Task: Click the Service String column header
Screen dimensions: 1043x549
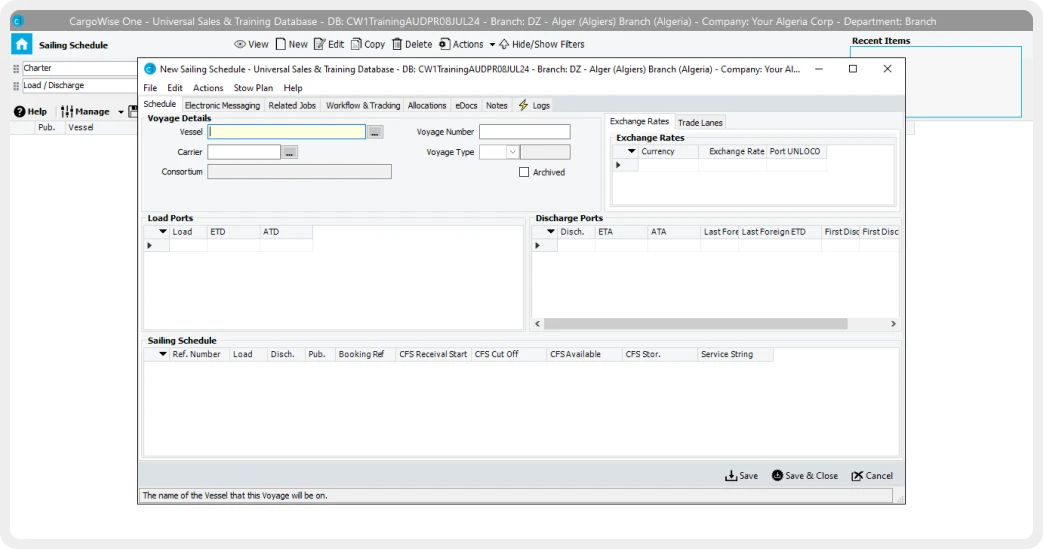Action: pyautogui.click(x=735, y=355)
